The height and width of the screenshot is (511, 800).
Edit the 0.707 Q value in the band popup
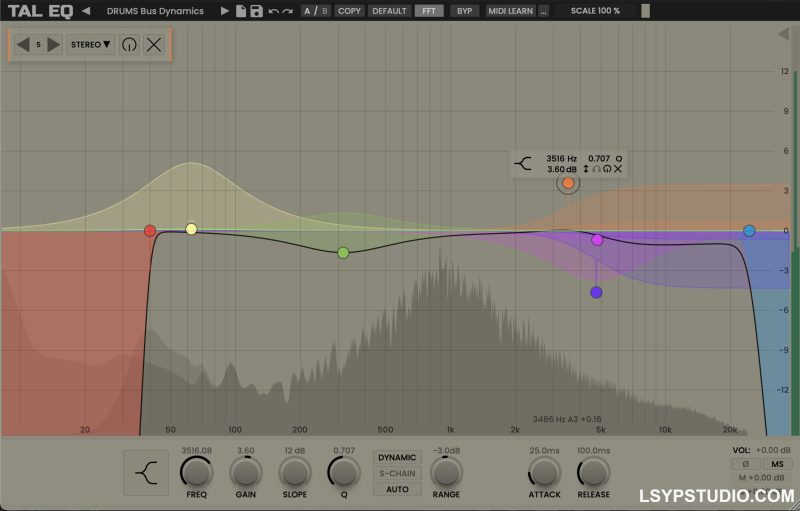coord(599,159)
